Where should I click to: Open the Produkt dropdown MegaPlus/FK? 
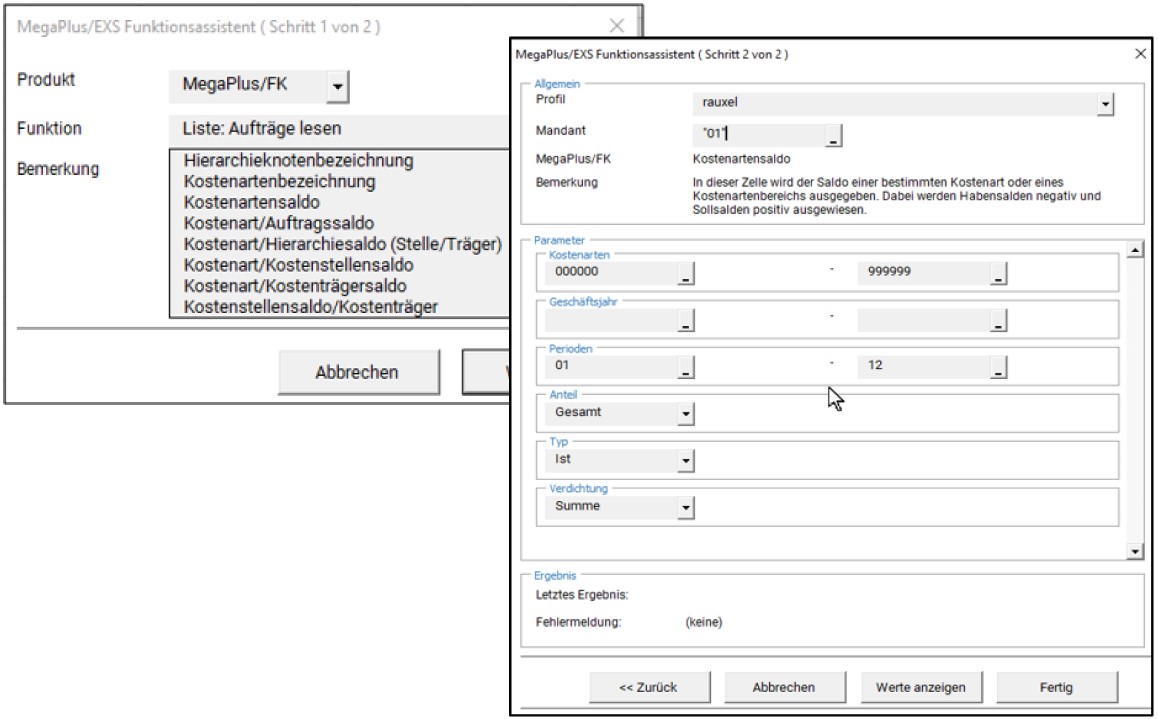point(337,87)
